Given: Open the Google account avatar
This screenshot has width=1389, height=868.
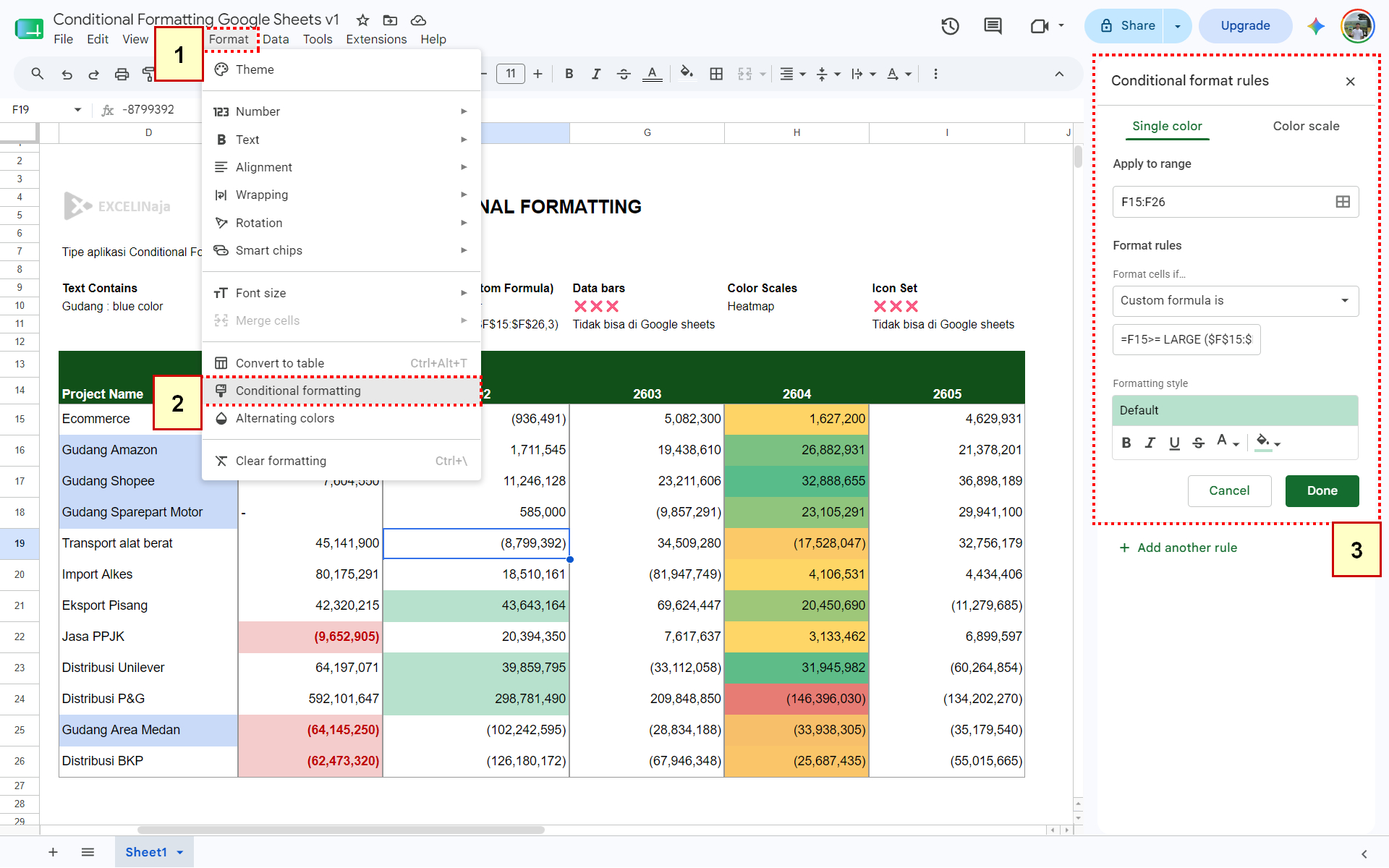Looking at the screenshot, I should 1357,26.
